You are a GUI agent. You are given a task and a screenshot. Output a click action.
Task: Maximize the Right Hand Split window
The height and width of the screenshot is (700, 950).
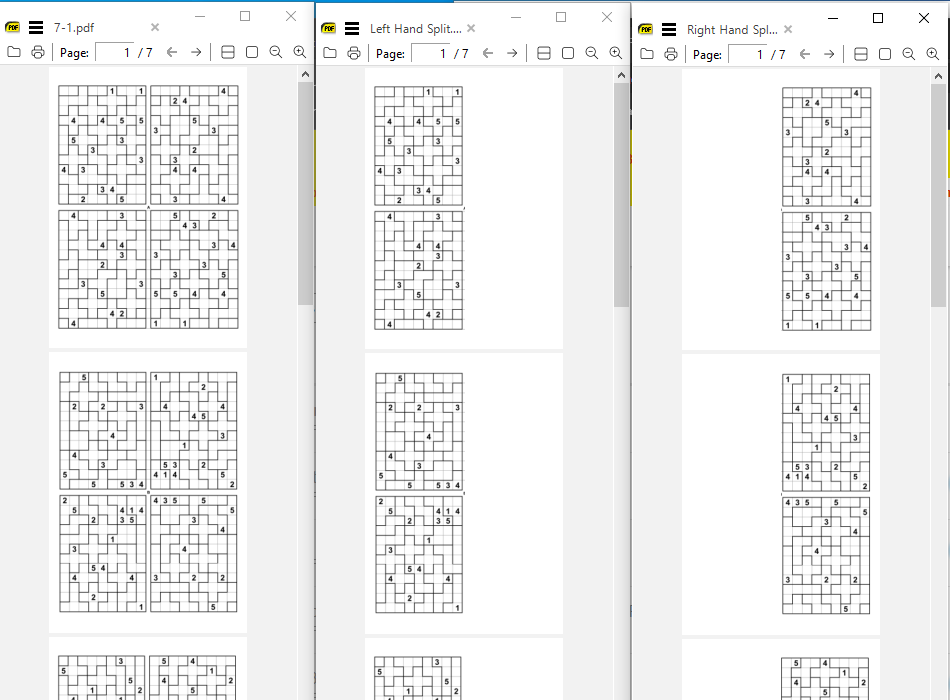point(878,18)
